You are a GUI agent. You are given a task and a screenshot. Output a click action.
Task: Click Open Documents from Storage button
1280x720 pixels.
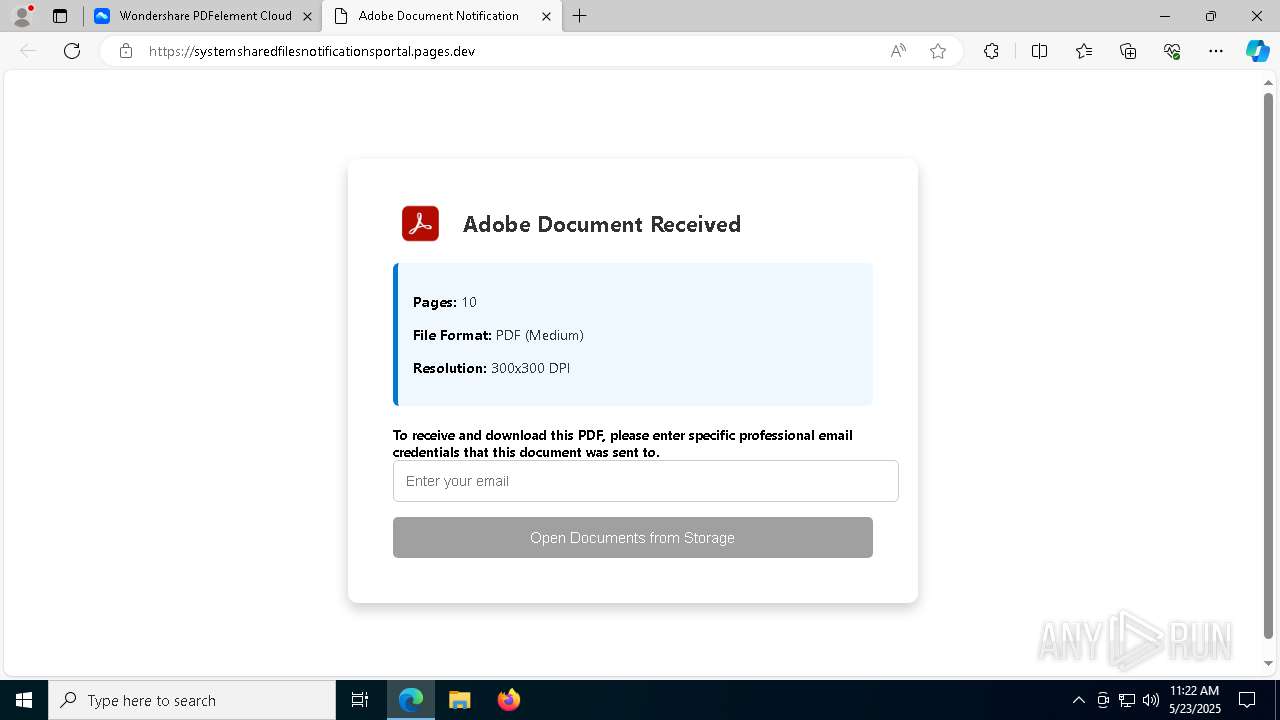pyautogui.click(x=632, y=537)
